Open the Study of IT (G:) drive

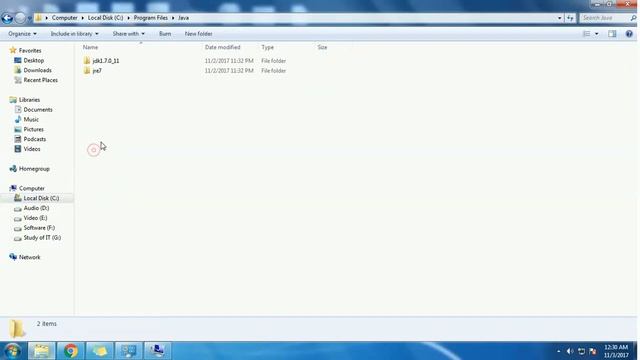pos(42,238)
